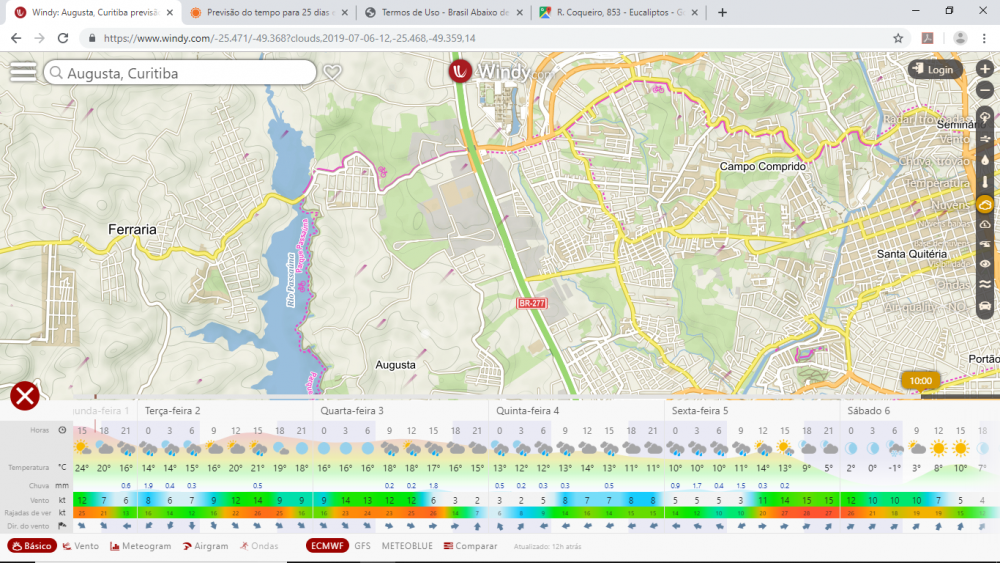Click the Augusta, Curitiba search field

click(180, 73)
